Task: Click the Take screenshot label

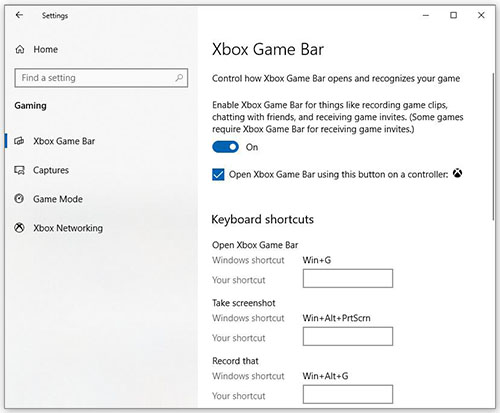Action: (244, 303)
